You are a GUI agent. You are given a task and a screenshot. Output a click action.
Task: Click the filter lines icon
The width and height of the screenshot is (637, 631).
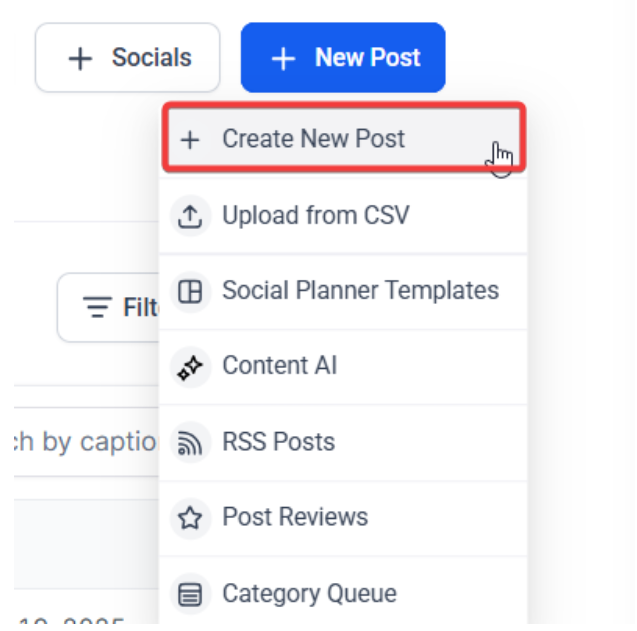tap(97, 308)
